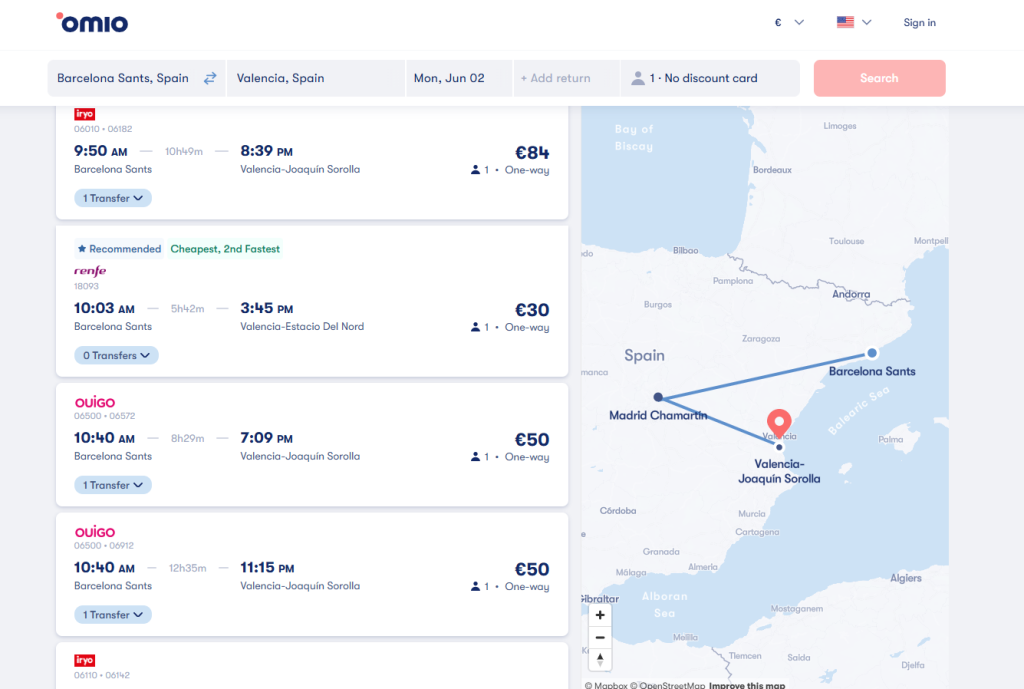The height and width of the screenshot is (689, 1024).
Task: Expand 1 Transfer on the 9:50 AM trip
Action: click(x=112, y=198)
